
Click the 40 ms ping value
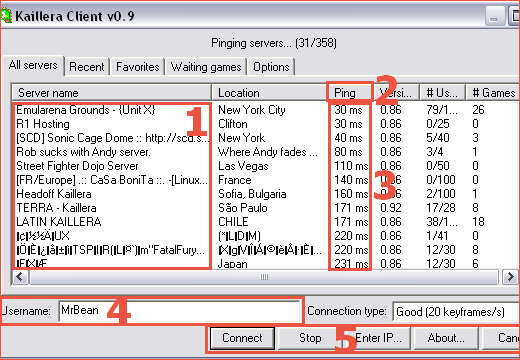pyautogui.click(x=348, y=138)
